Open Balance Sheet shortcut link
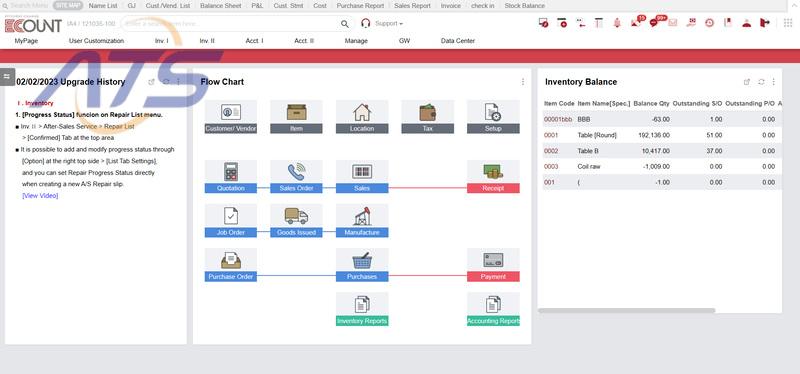This screenshot has height=374, width=800. click(x=221, y=6)
